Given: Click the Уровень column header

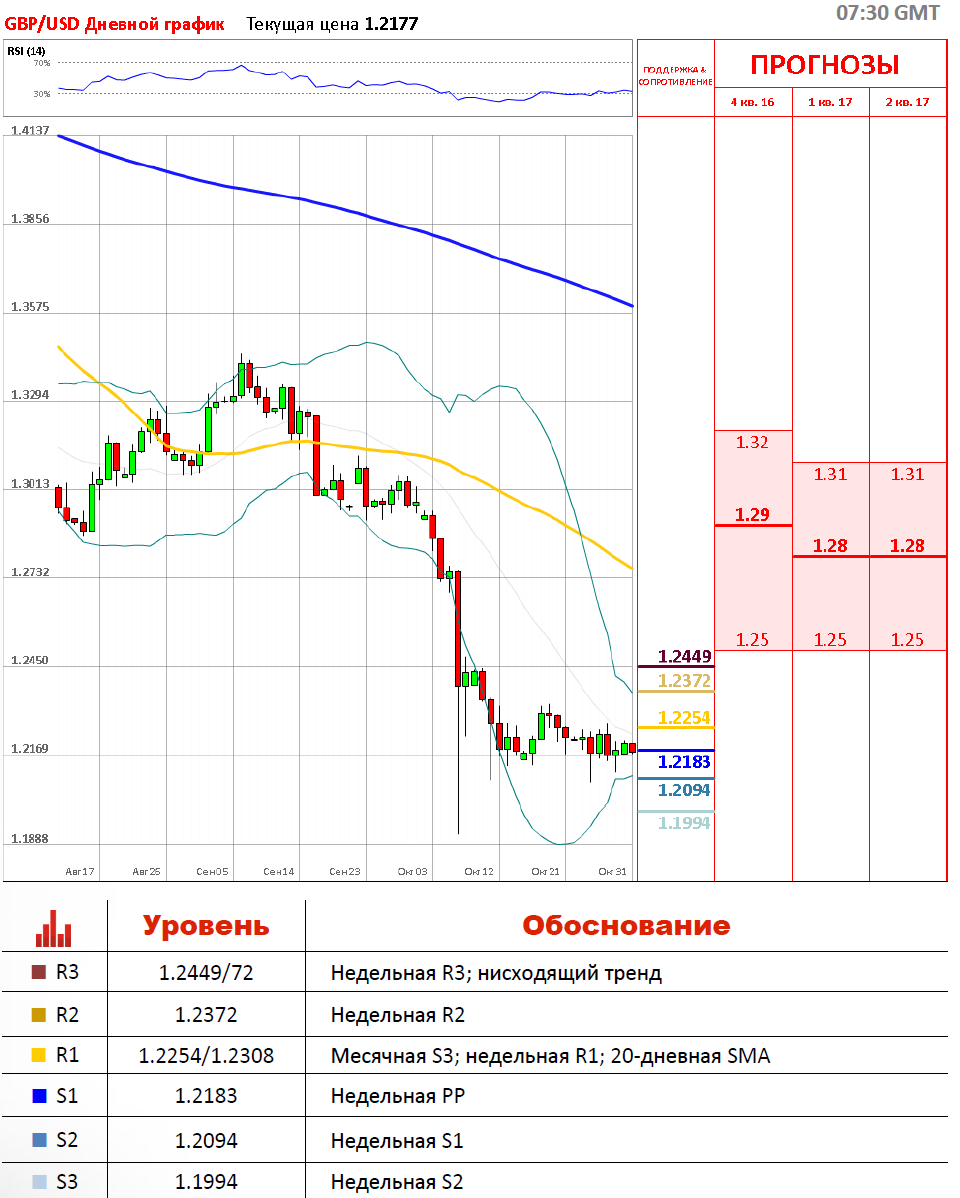Looking at the screenshot, I should pos(206,925).
